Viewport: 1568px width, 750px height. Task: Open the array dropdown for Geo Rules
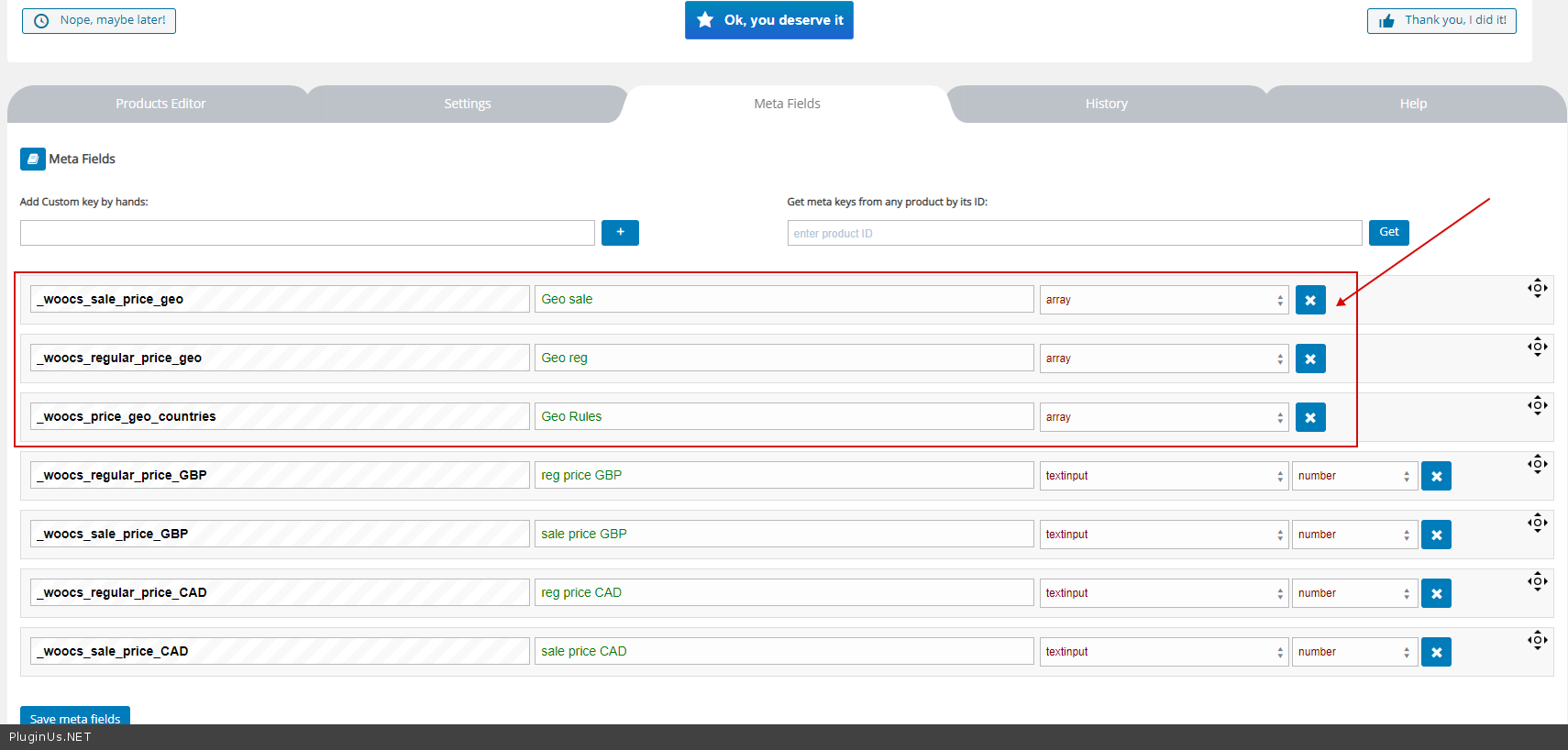coord(1164,417)
